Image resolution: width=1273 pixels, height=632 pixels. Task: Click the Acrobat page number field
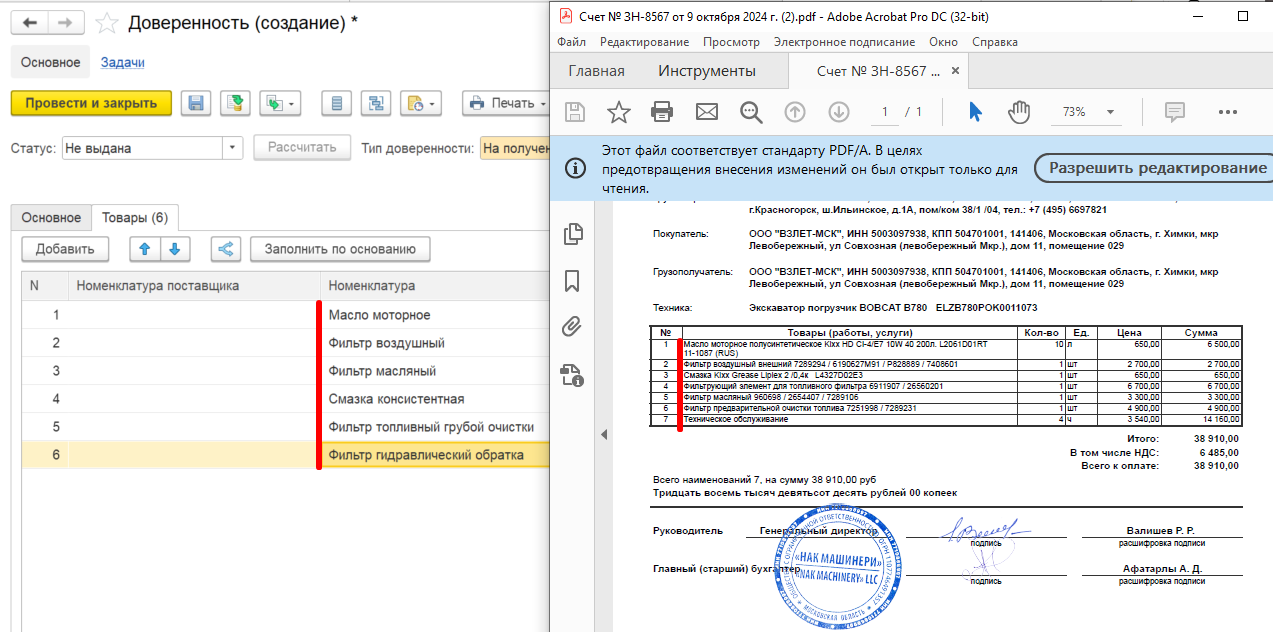pyautogui.click(x=885, y=112)
